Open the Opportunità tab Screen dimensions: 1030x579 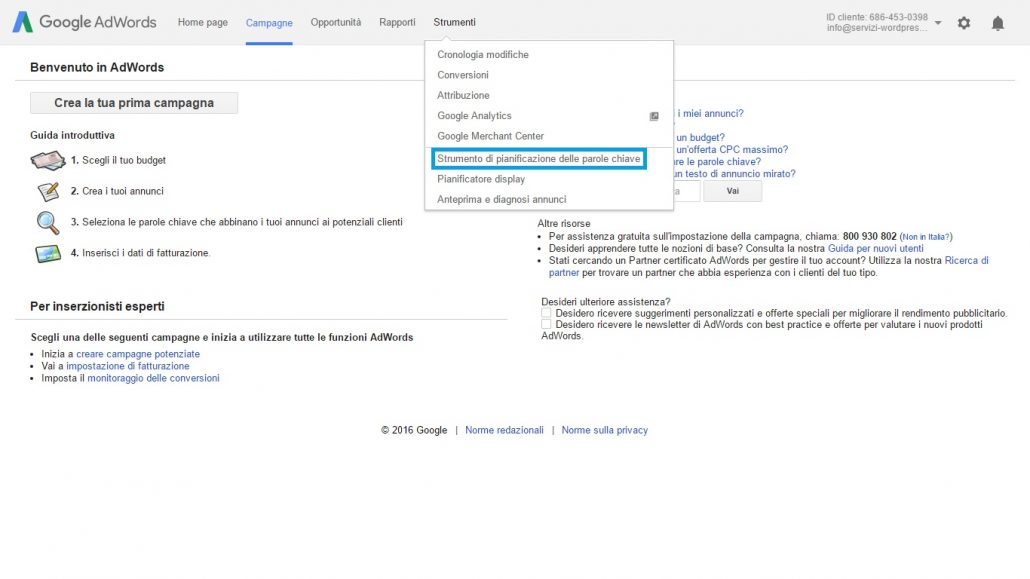tap(336, 22)
